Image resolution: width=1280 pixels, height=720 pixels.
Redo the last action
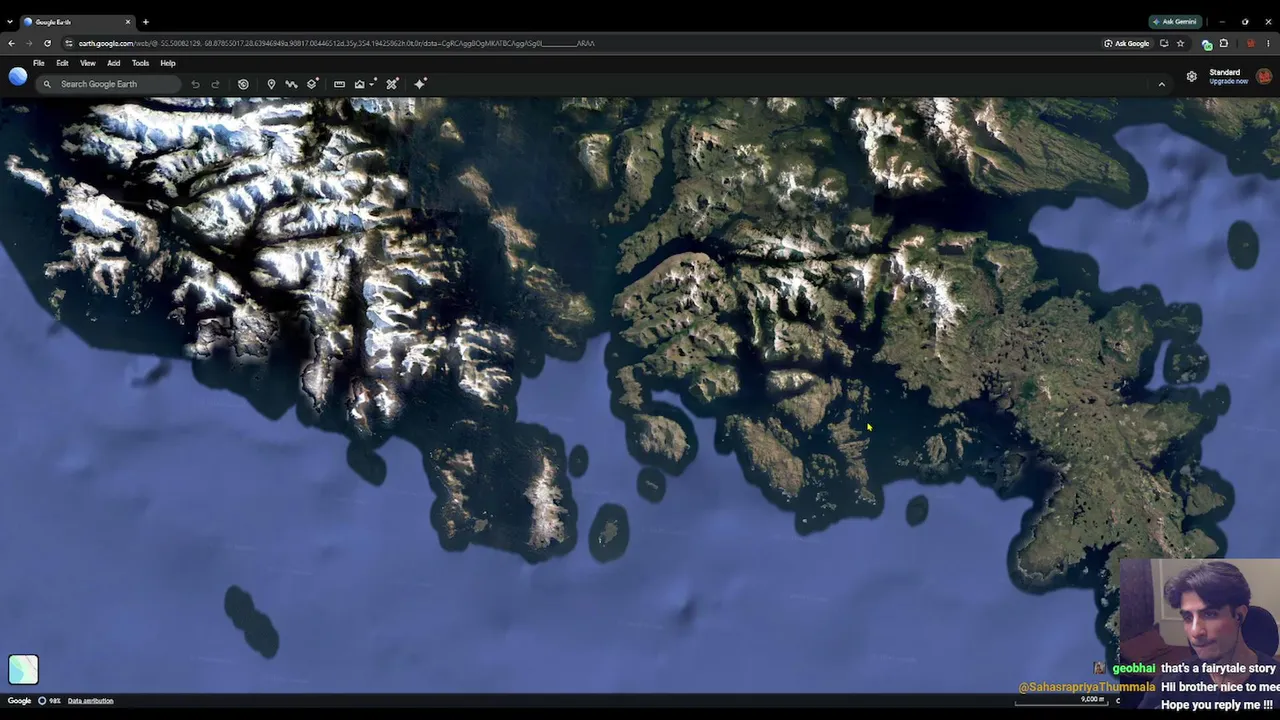click(x=215, y=84)
